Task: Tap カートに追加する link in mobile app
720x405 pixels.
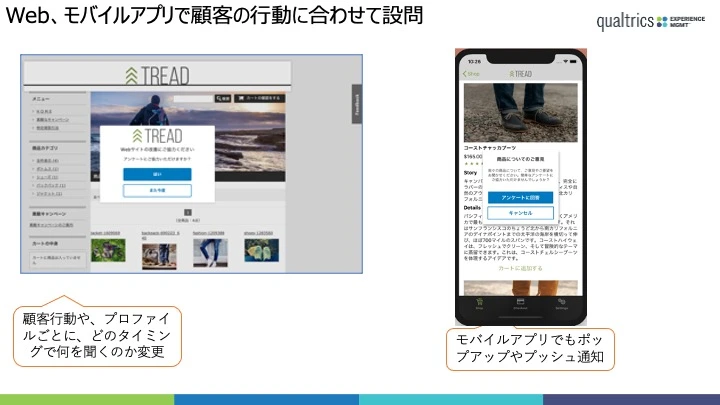Action: tap(520, 269)
